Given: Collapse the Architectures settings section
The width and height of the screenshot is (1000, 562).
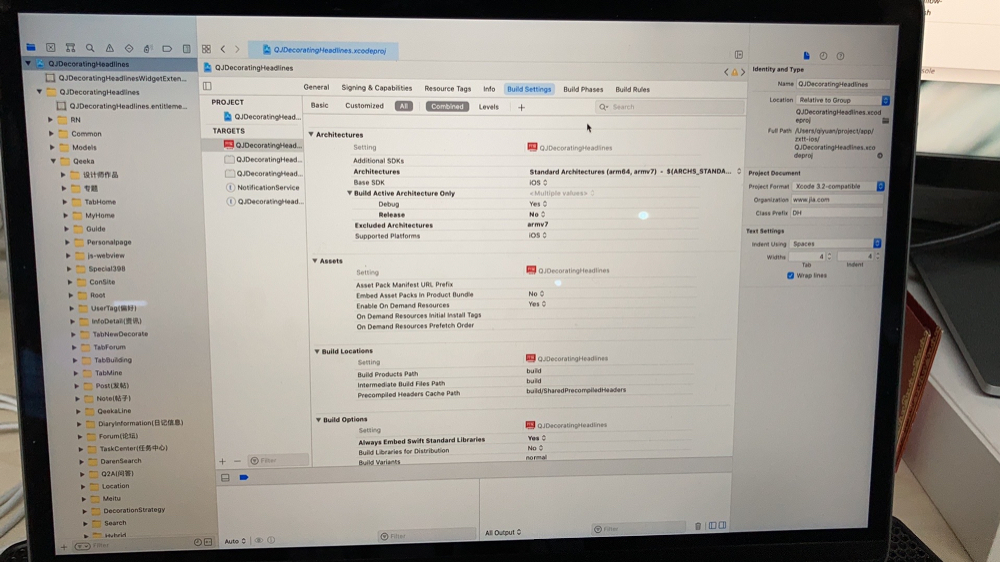Looking at the screenshot, I should (x=311, y=135).
